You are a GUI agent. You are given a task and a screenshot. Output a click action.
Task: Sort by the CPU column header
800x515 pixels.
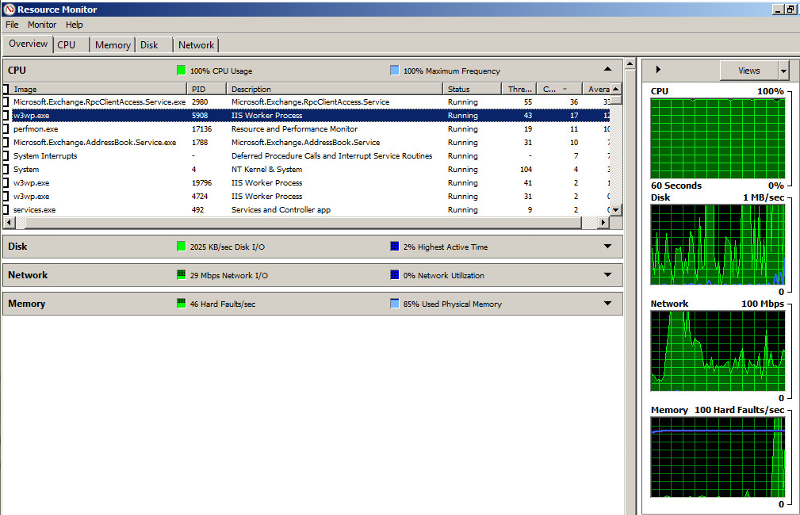pos(559,89)
